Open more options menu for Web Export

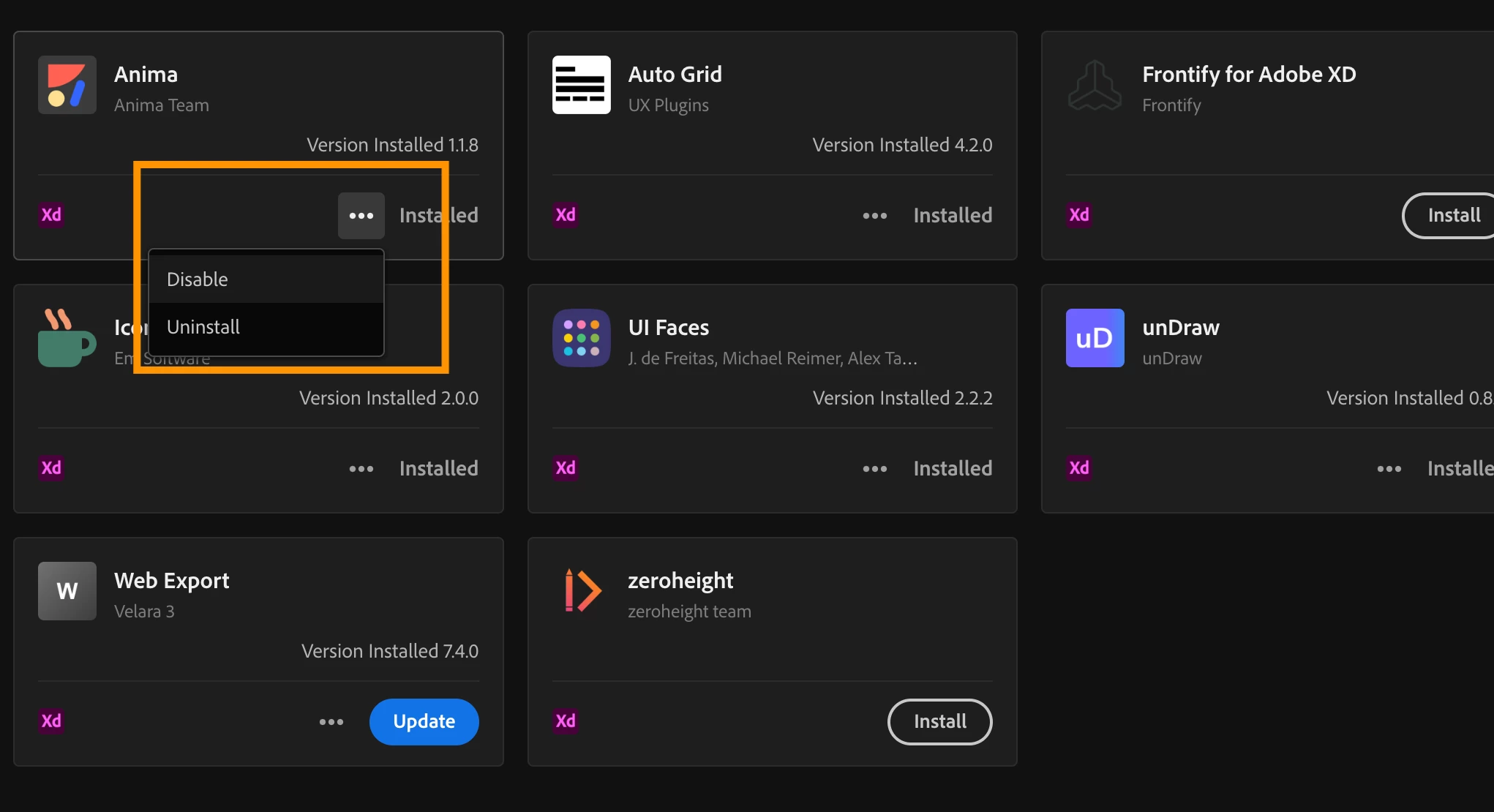(331, 722)
